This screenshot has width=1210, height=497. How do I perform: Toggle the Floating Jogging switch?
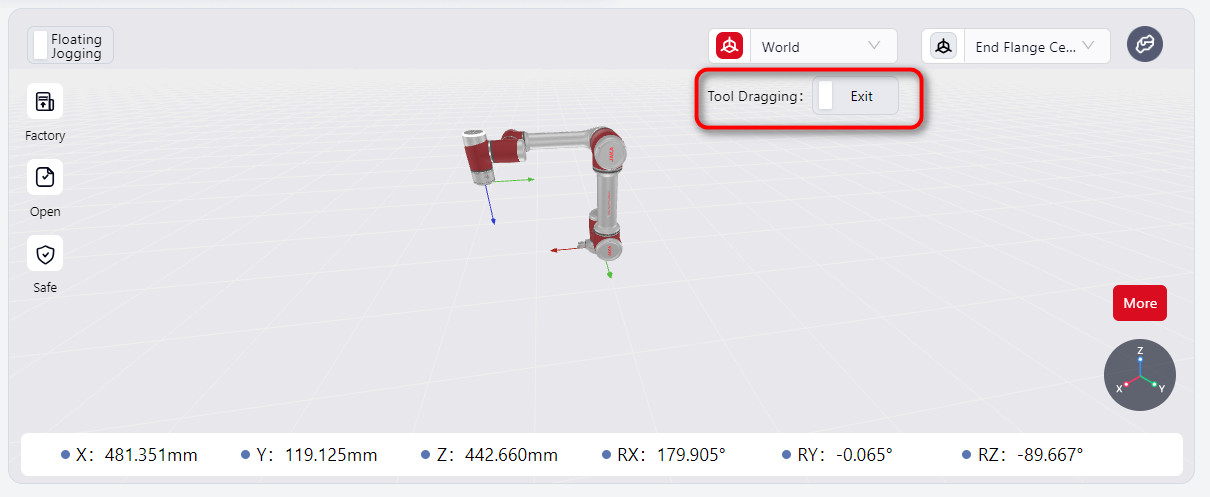click(x=41, y=46)
